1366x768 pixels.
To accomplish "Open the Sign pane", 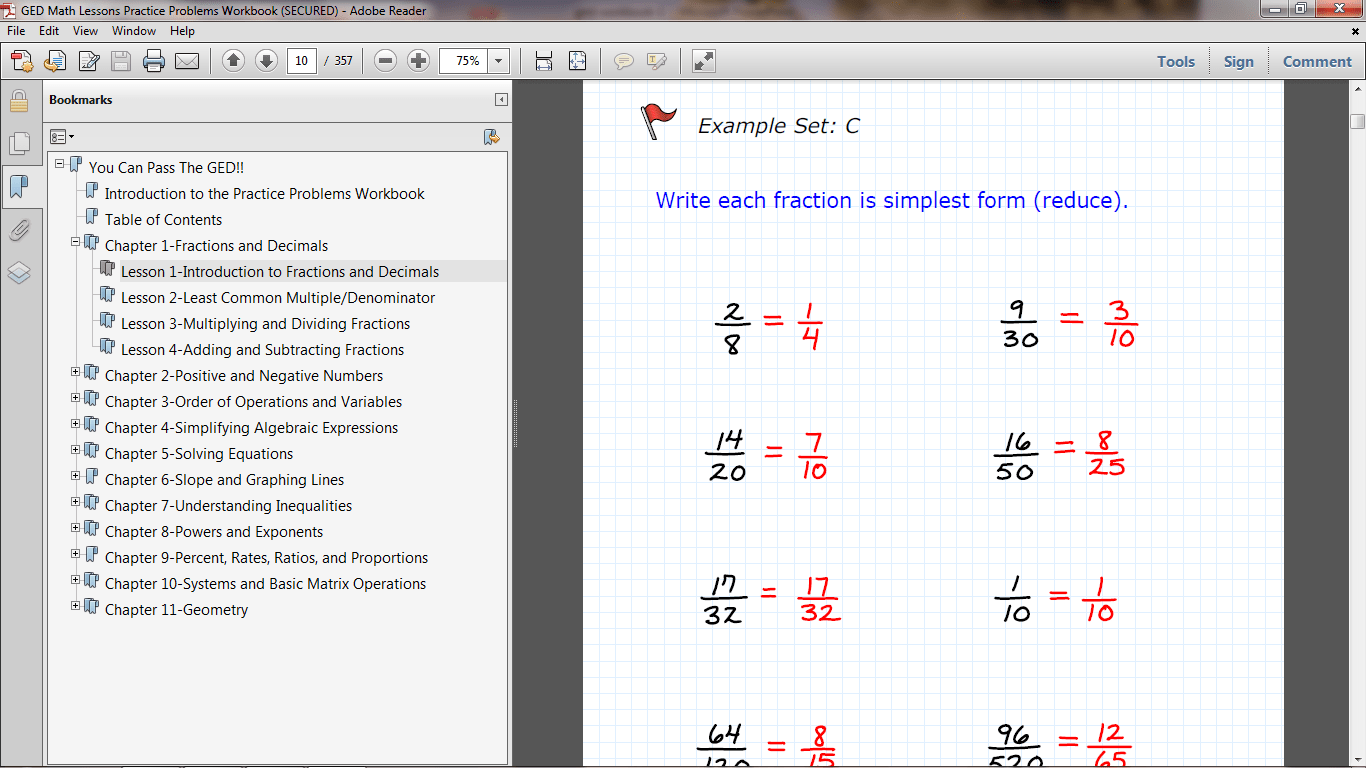I will click(x=1238, y=61).
